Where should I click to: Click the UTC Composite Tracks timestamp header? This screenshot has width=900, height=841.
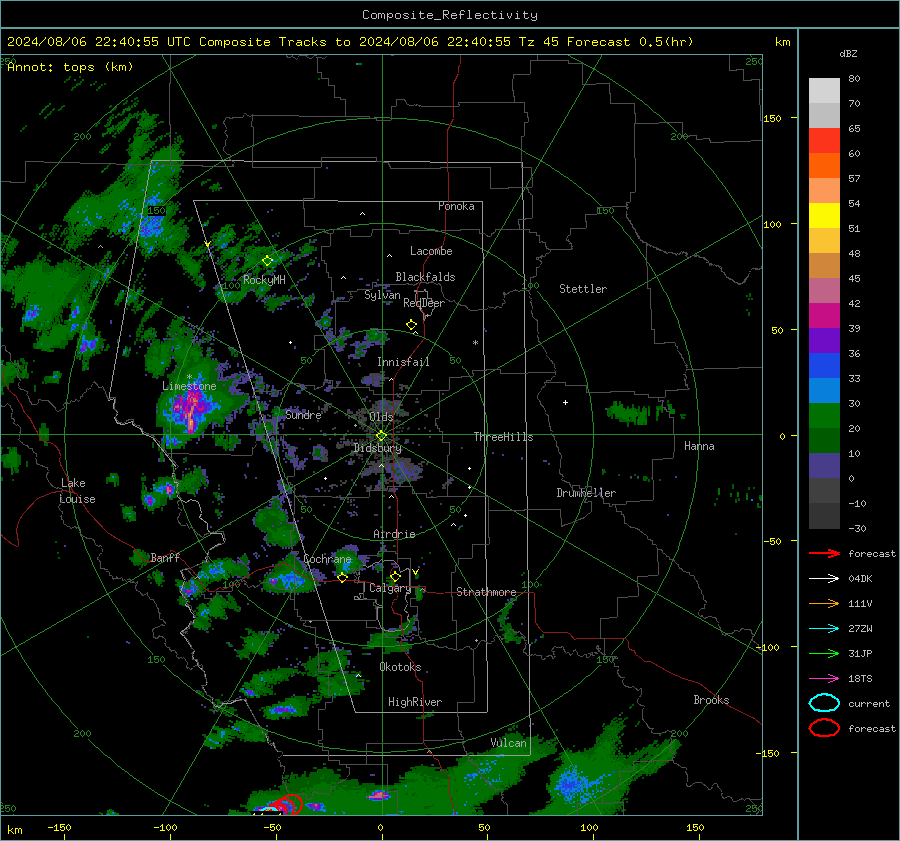click(350, 42)
